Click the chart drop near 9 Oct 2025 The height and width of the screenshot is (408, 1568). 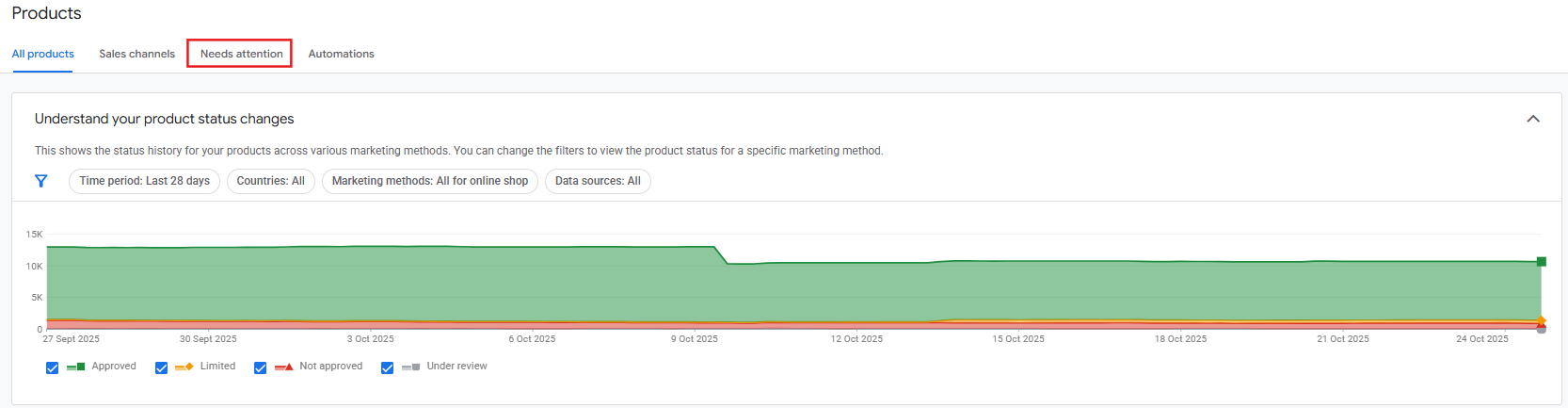coord(721,255)
